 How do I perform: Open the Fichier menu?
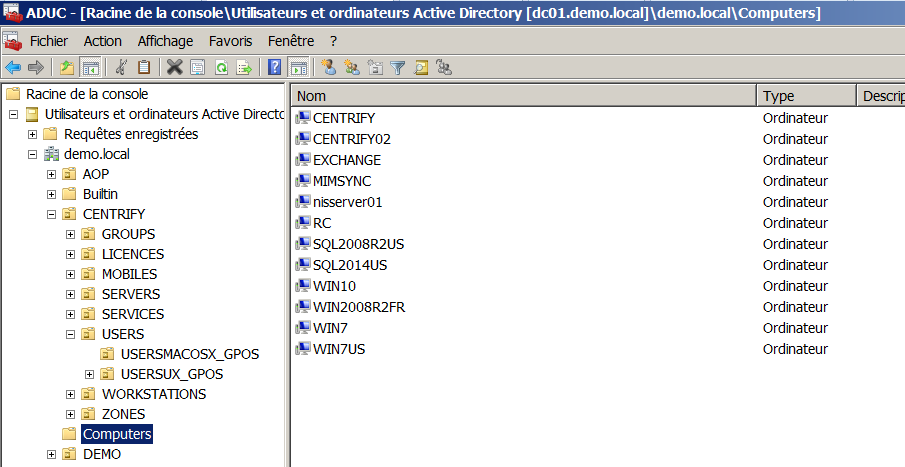tap(48, 41)
